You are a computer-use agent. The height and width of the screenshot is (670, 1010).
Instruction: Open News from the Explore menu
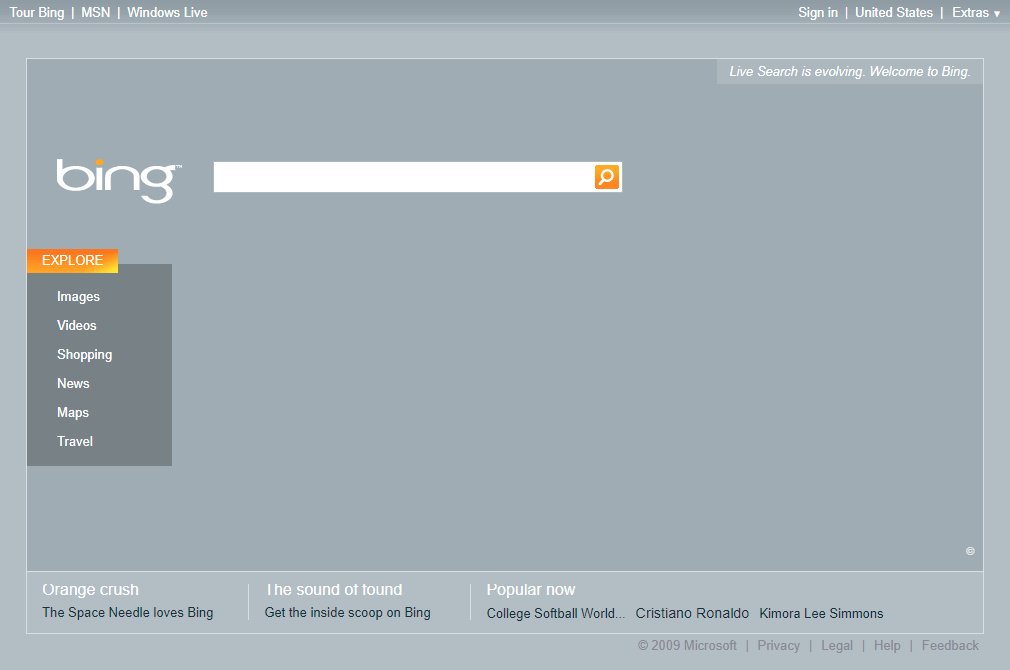coord(73,383)
